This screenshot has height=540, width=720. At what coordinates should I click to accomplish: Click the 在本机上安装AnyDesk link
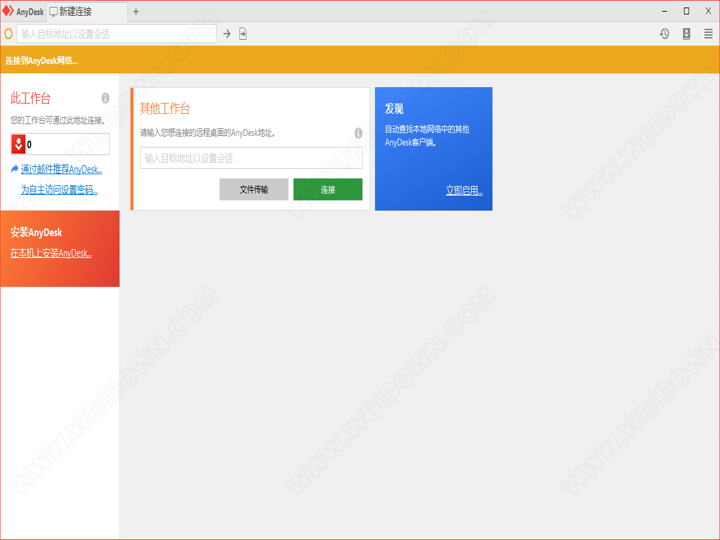(x=51, y=253)
